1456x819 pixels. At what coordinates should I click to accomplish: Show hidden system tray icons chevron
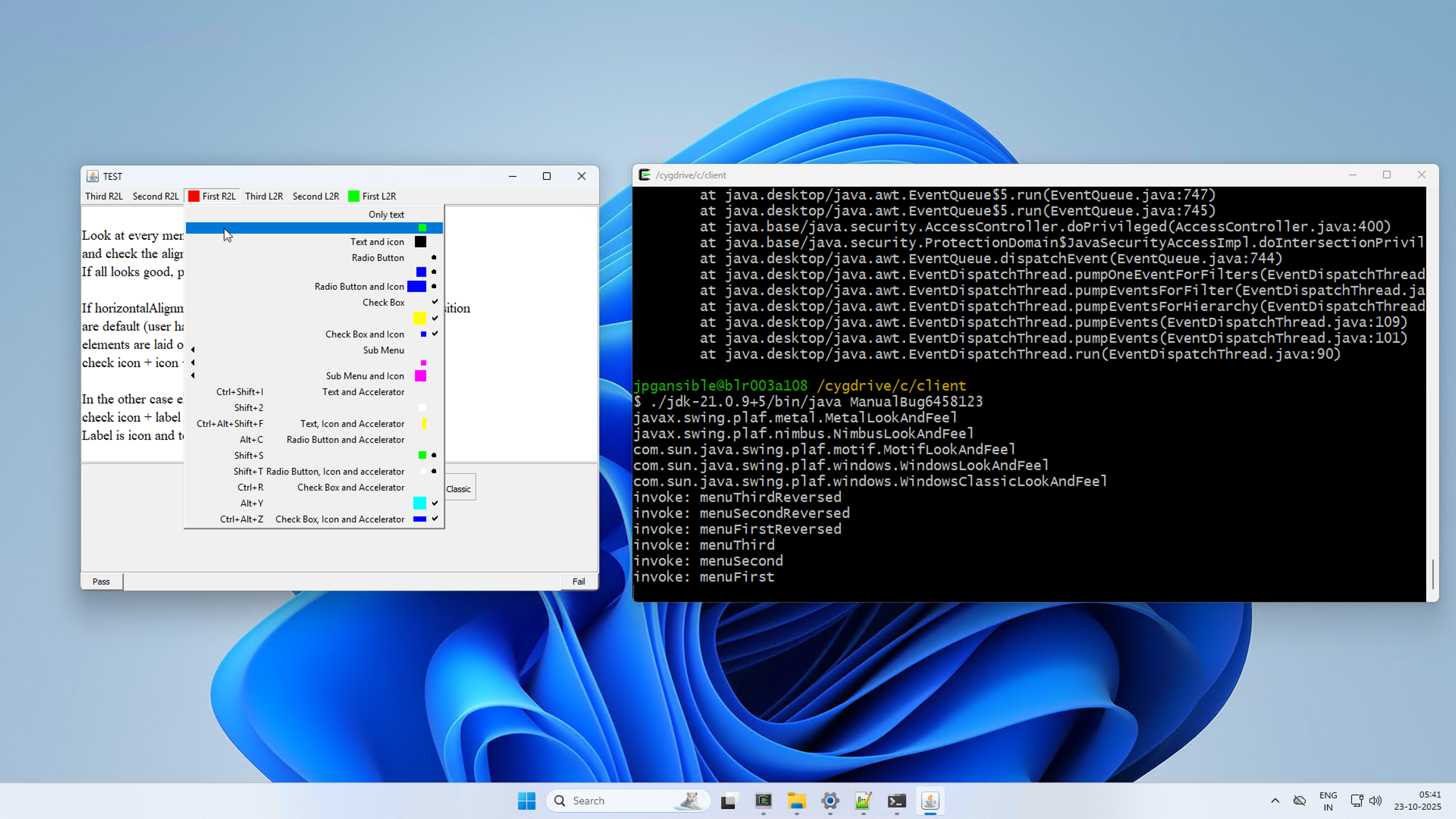(x=1275, y=800)
